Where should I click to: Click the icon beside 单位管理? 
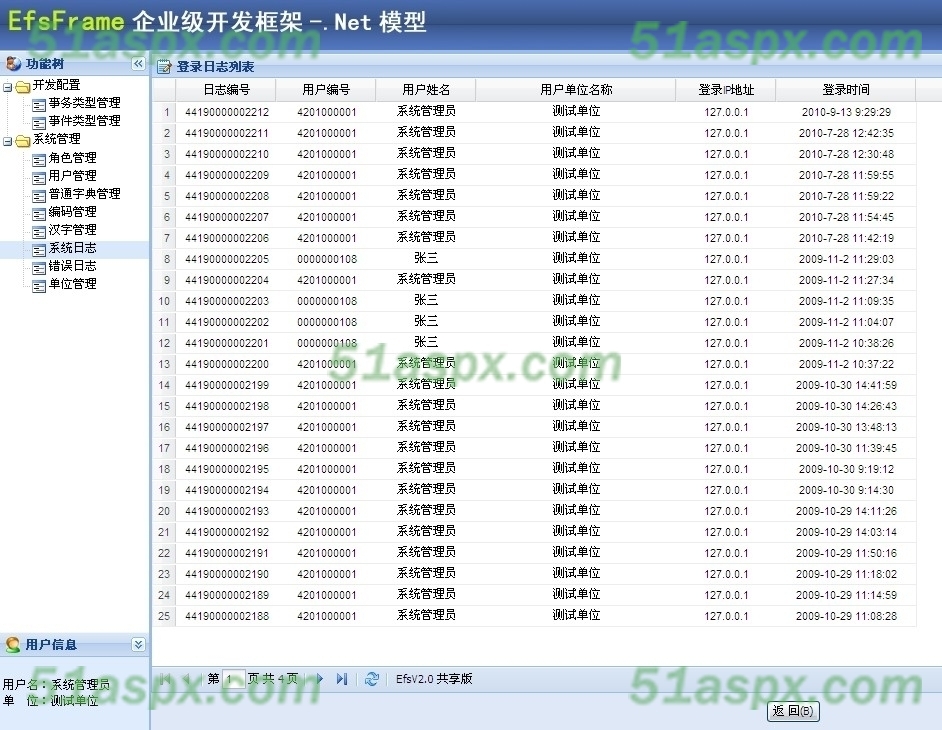39,286
